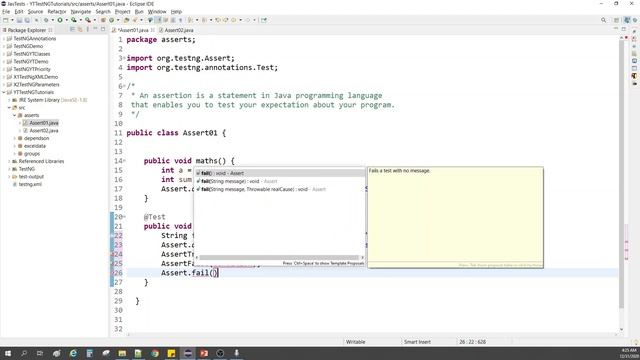Screen dimensions: 640x360
Task: Open Chrome from the taskbar
Action: (155, 353)
